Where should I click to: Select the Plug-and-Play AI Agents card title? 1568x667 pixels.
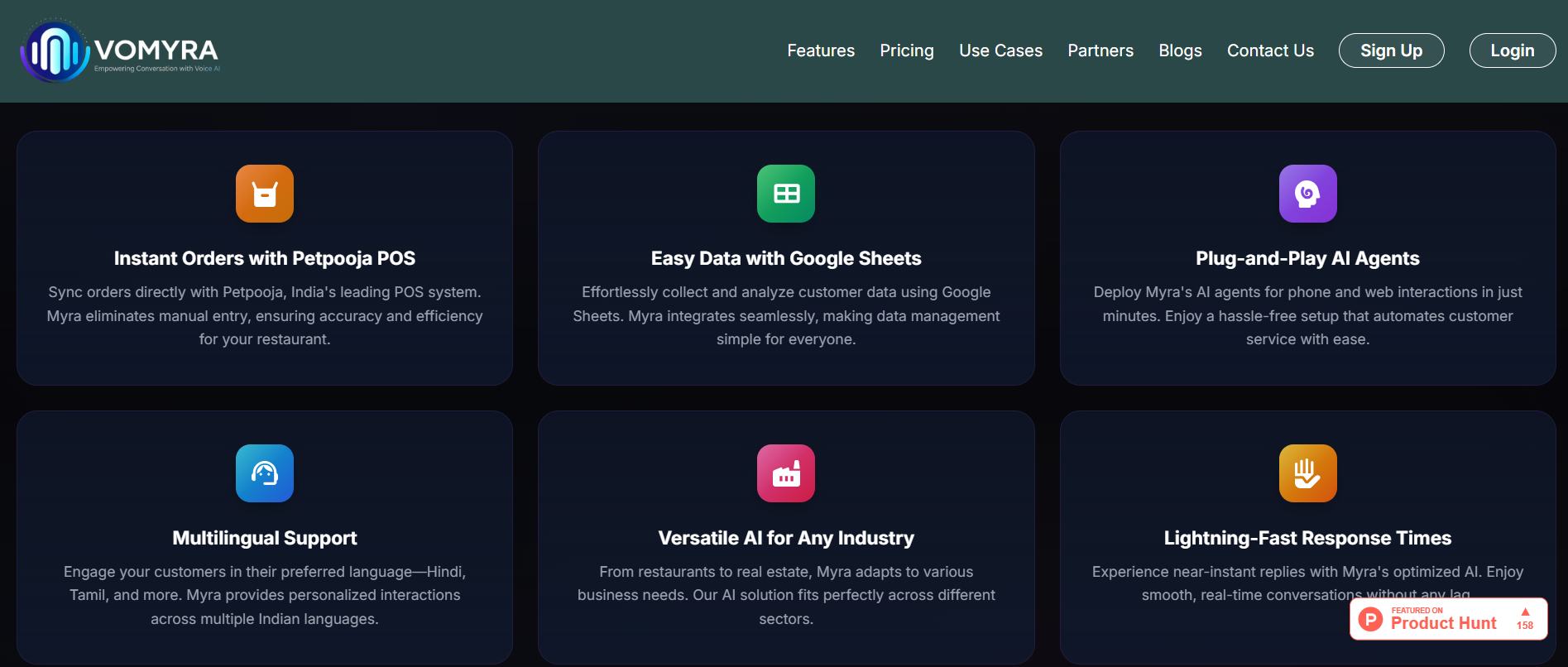click(x=1307, y=258)
